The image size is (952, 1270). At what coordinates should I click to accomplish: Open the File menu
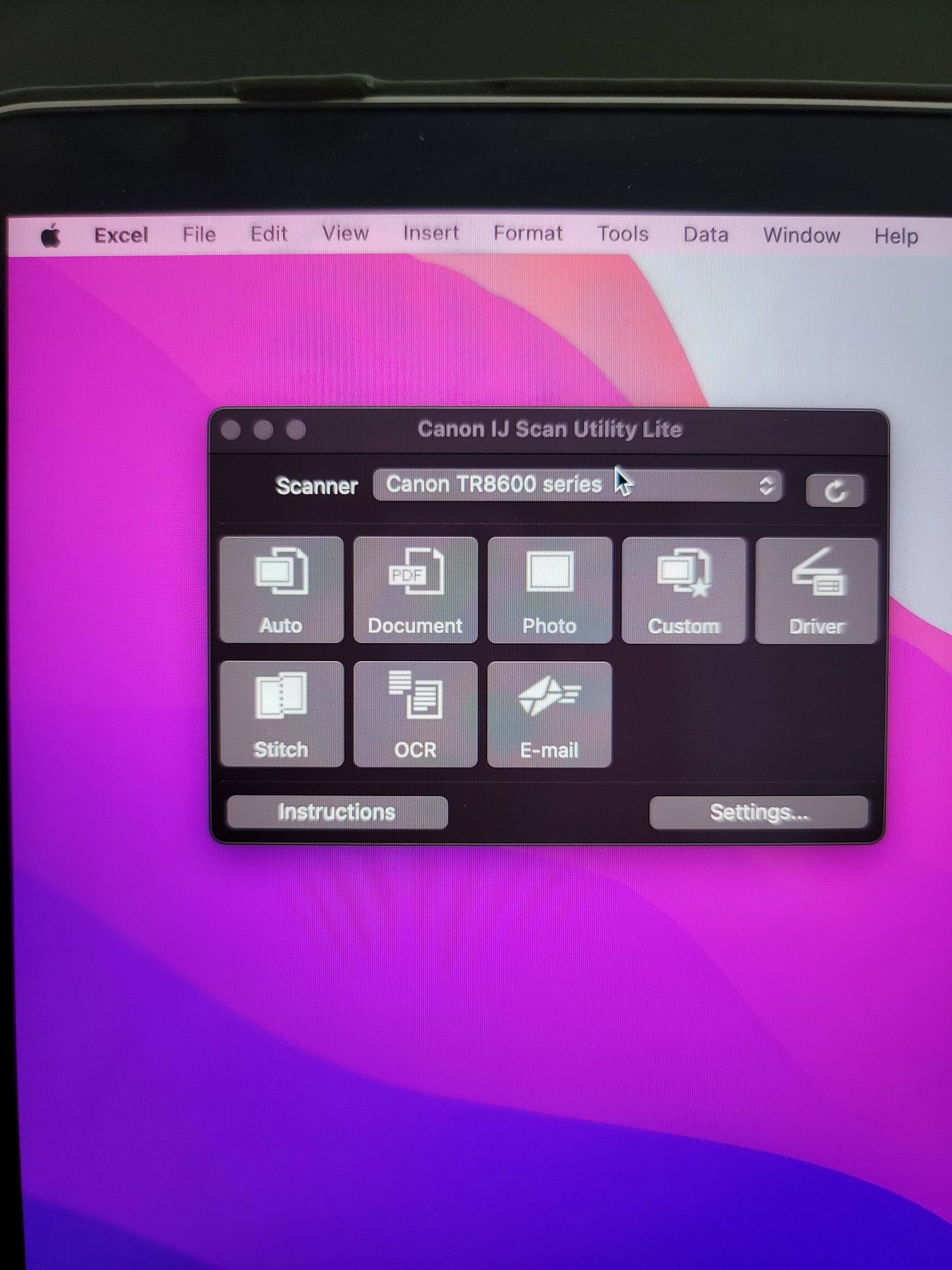point(199,234)
